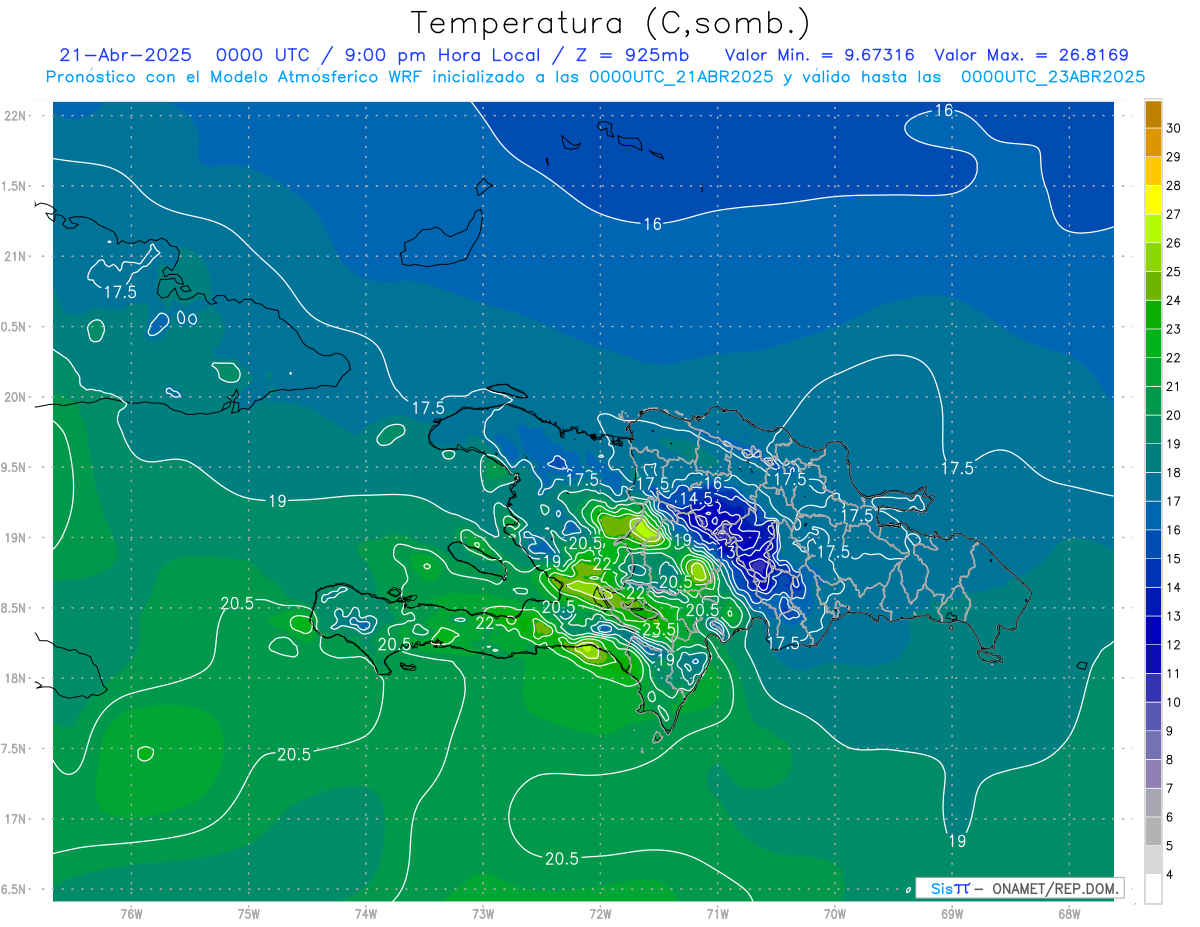This screenshot has height=927, width=1200.
Task: Click the colorbar value label 15
Action: click(x=1174, y=558)
